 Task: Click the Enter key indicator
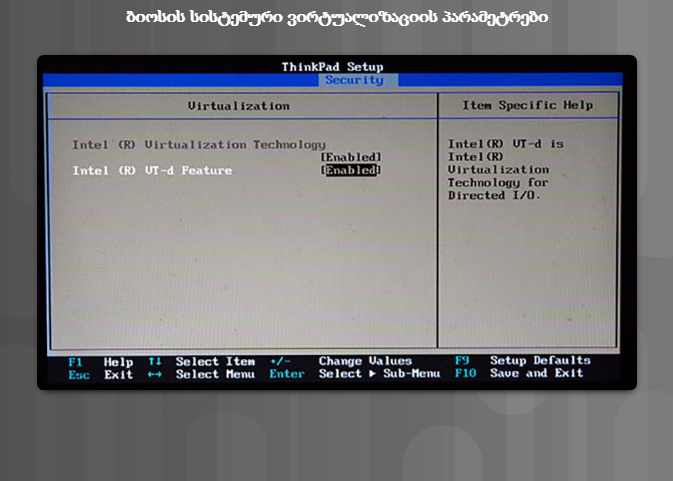(x=286, y=374)
